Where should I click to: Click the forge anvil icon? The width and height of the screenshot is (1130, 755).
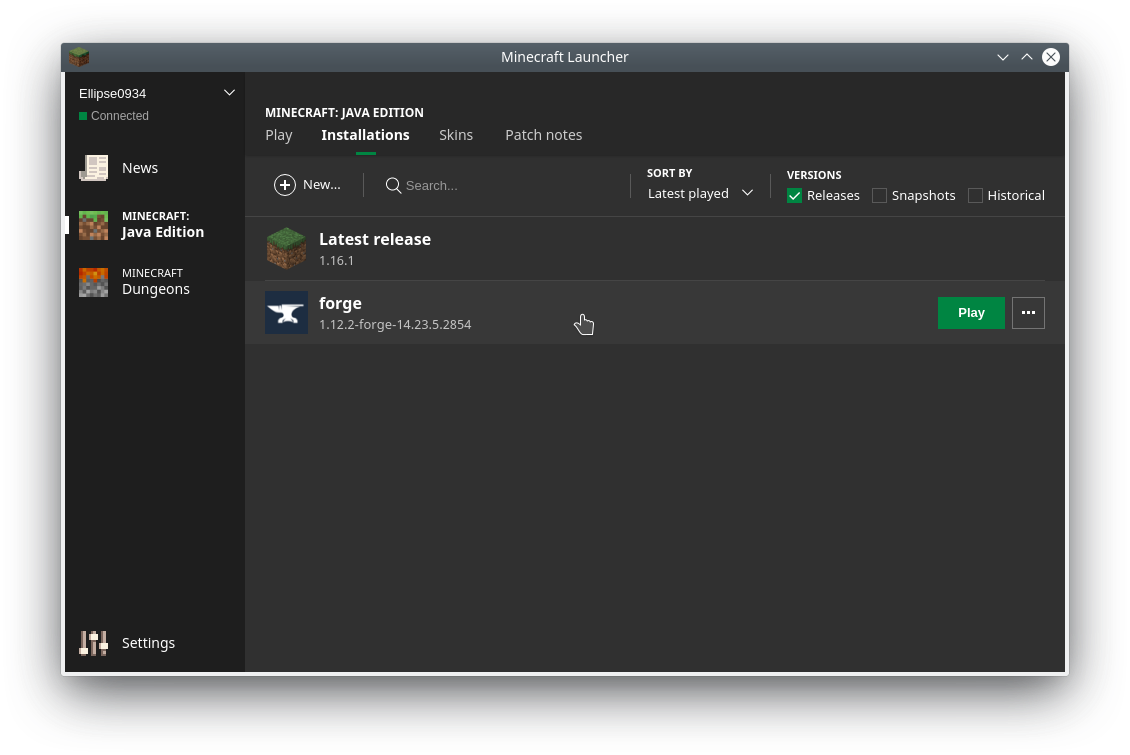(x=286, y=313)
